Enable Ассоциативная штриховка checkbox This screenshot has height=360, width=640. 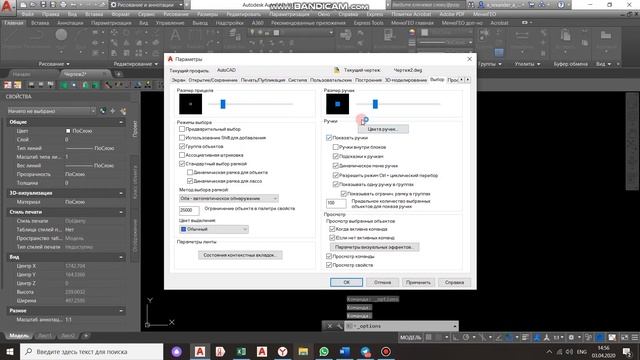pyautogui.click(x=182, y=155)
